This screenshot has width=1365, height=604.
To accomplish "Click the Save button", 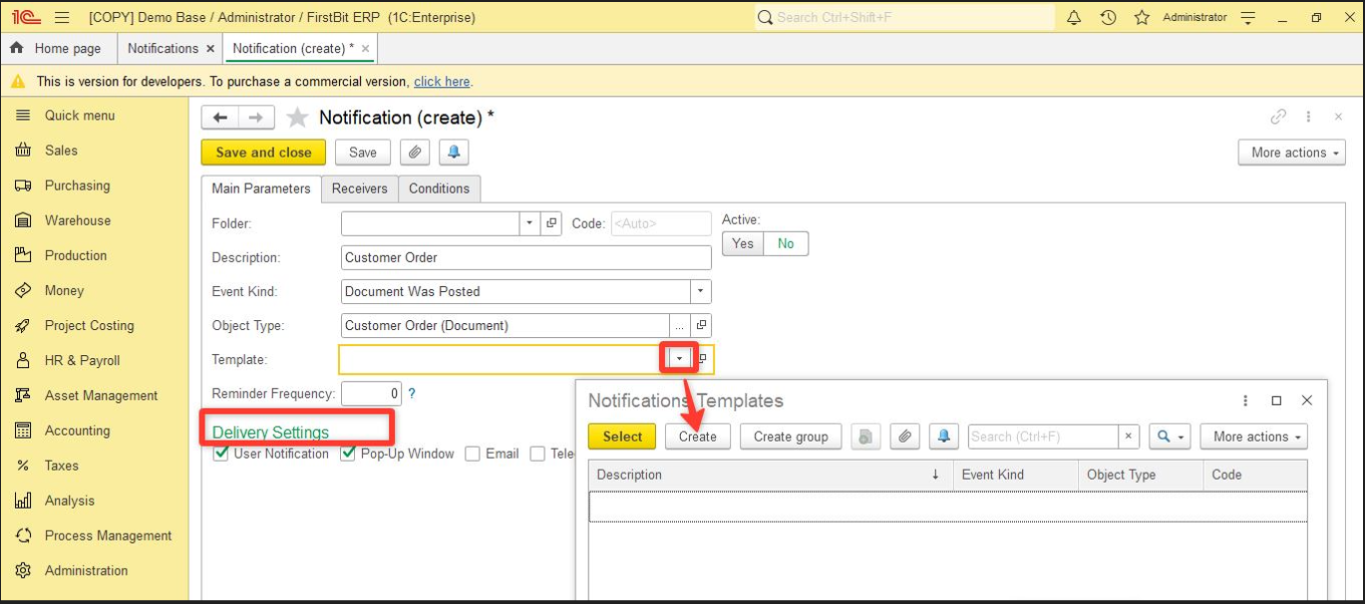I will [x=363, y=152].
